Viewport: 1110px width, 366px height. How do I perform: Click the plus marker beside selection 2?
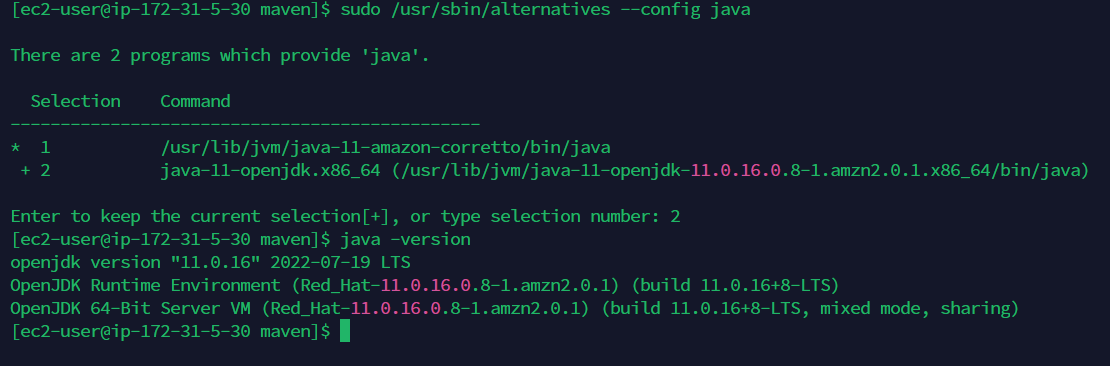[25, 171]
